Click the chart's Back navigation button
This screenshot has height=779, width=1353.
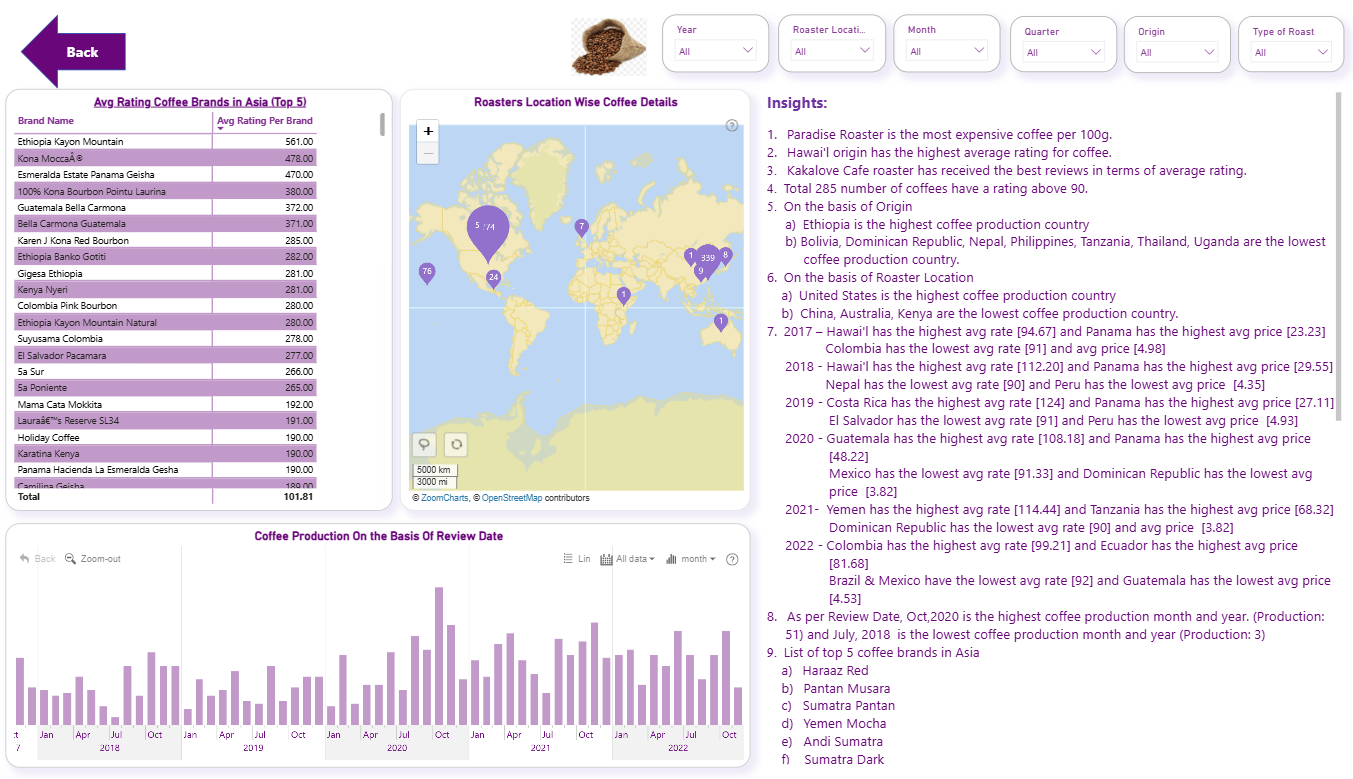[x=38, y=559]
